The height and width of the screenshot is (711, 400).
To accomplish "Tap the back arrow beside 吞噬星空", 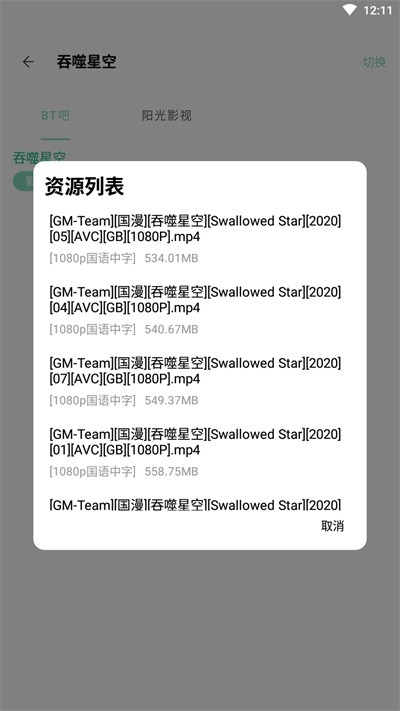I will [28, 62].
